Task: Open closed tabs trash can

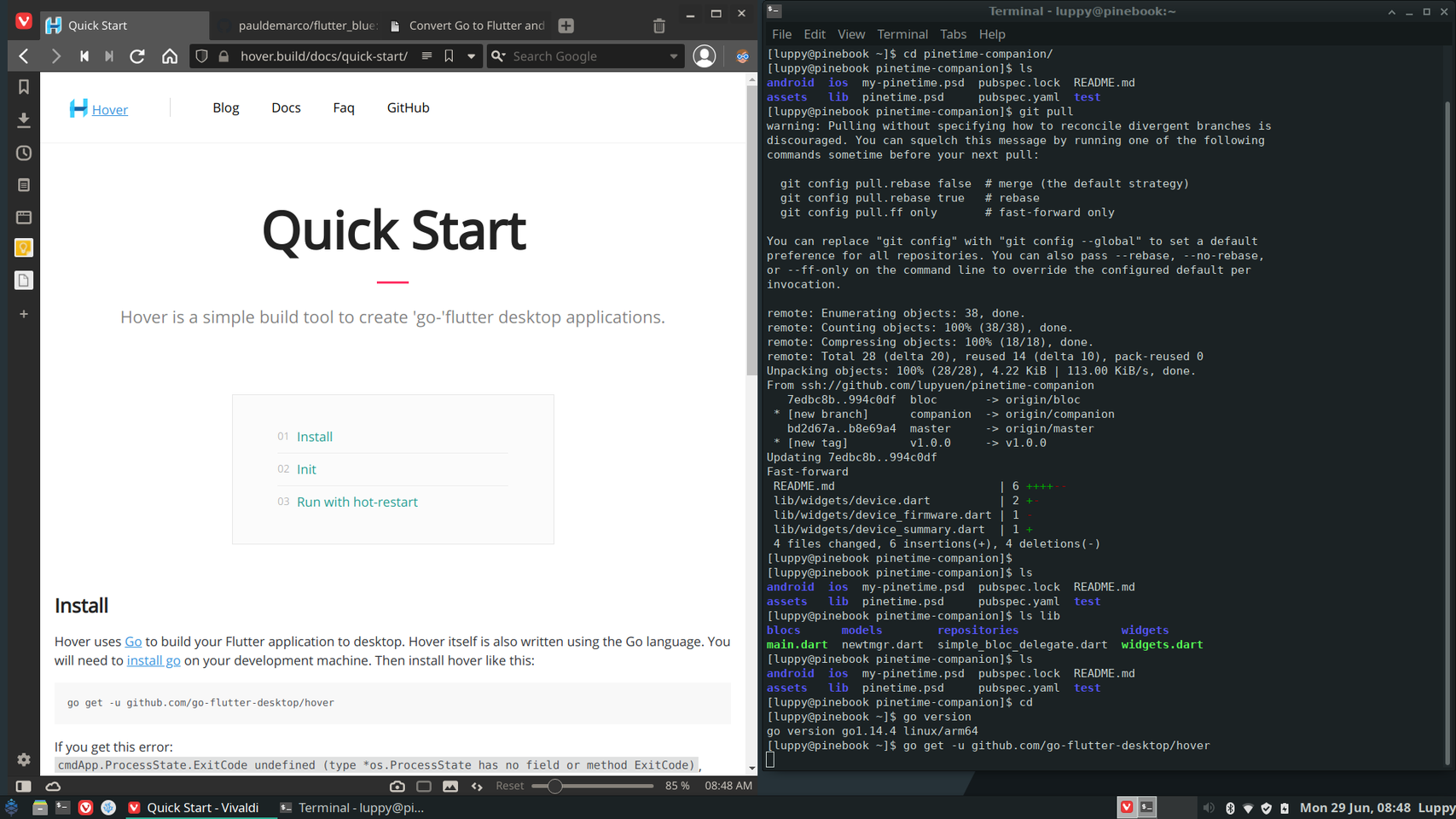Action: pyautogui.click(x=658, y=26)
